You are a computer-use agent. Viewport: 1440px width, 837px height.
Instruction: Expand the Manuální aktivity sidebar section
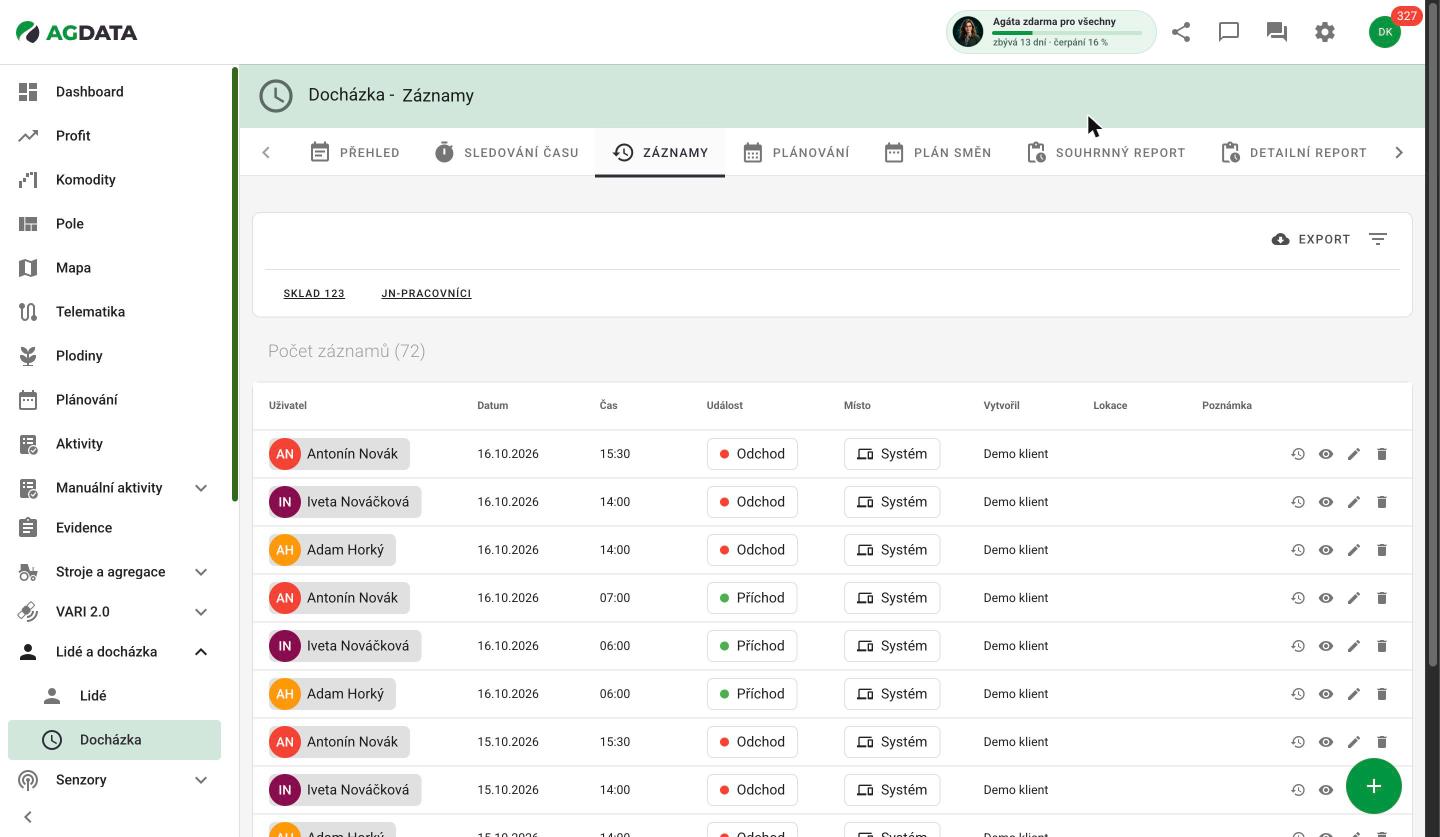(201, 488)
